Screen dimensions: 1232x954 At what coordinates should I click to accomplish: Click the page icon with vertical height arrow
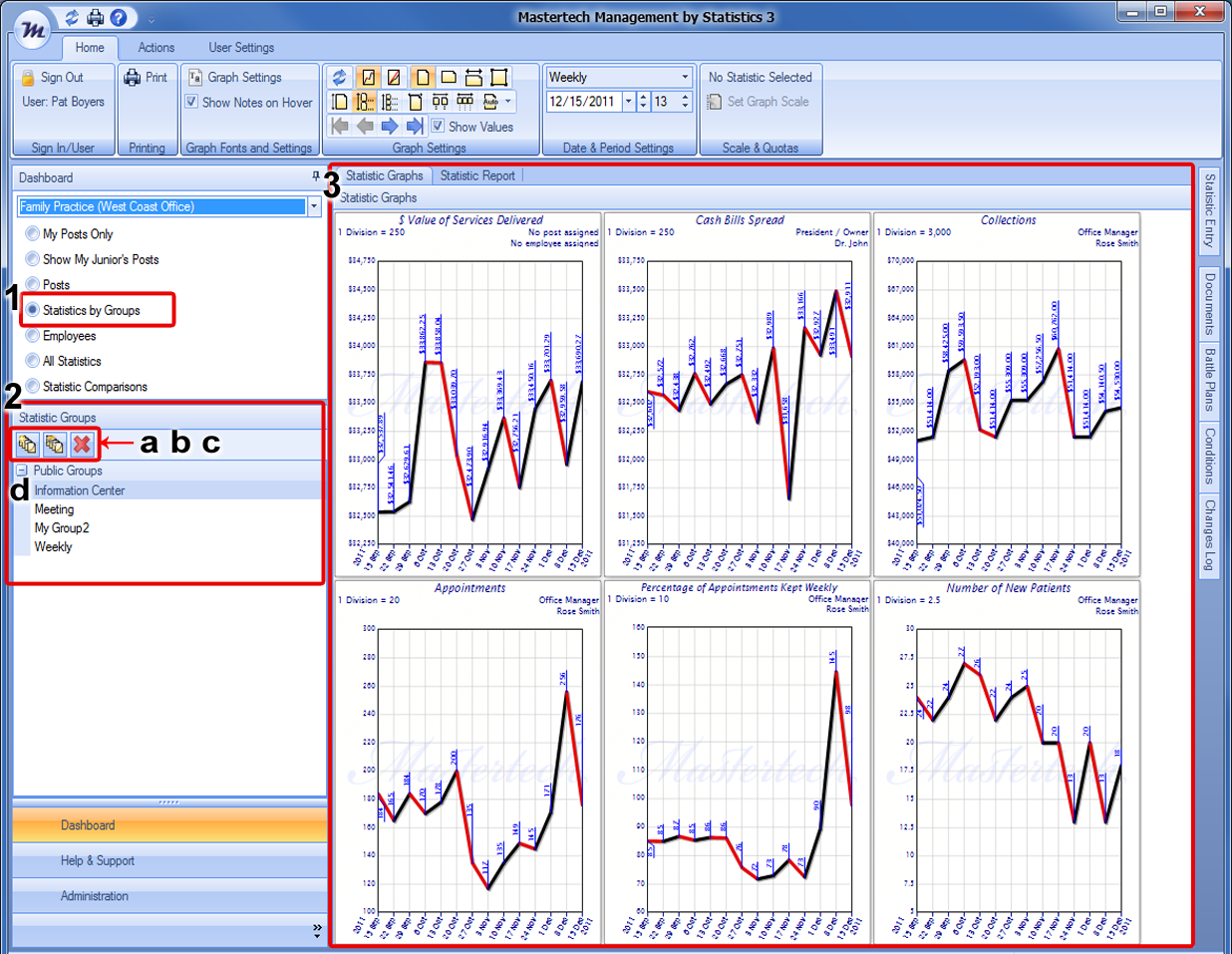click(x=339, y=102)
